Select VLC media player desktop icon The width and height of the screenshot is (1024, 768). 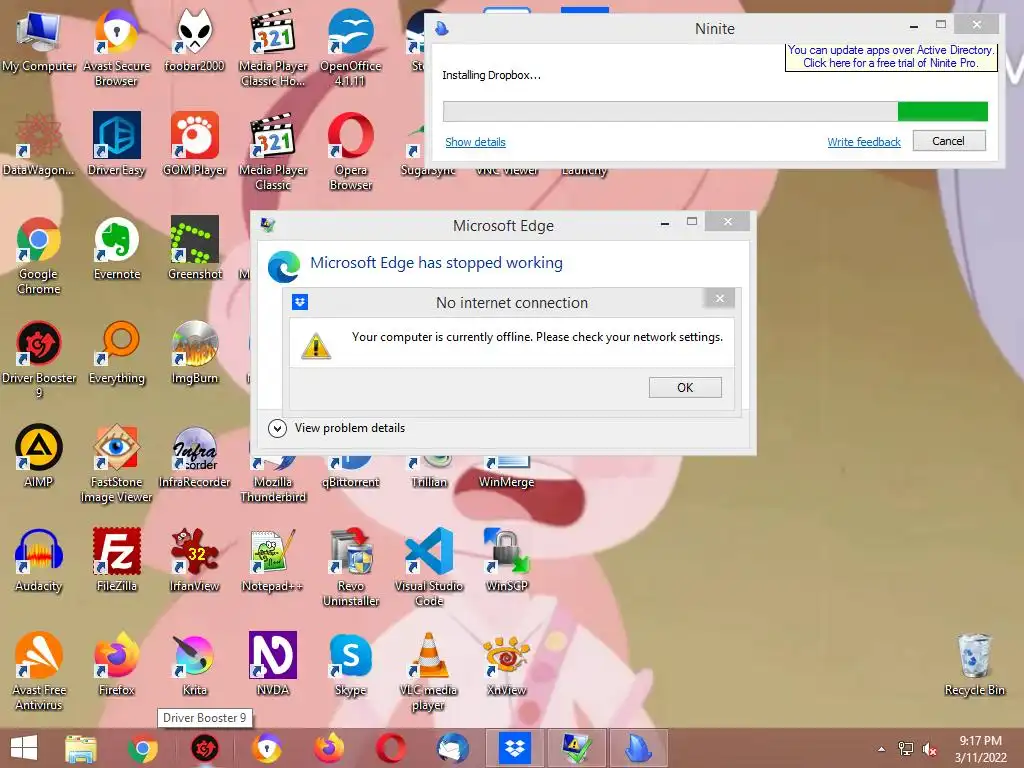pyautogui.click(x=428, y=671)
